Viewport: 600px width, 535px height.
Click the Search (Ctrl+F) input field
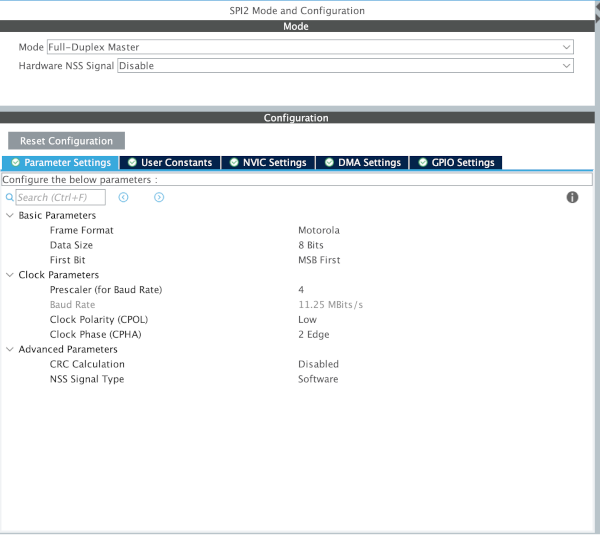click(60, 198)
